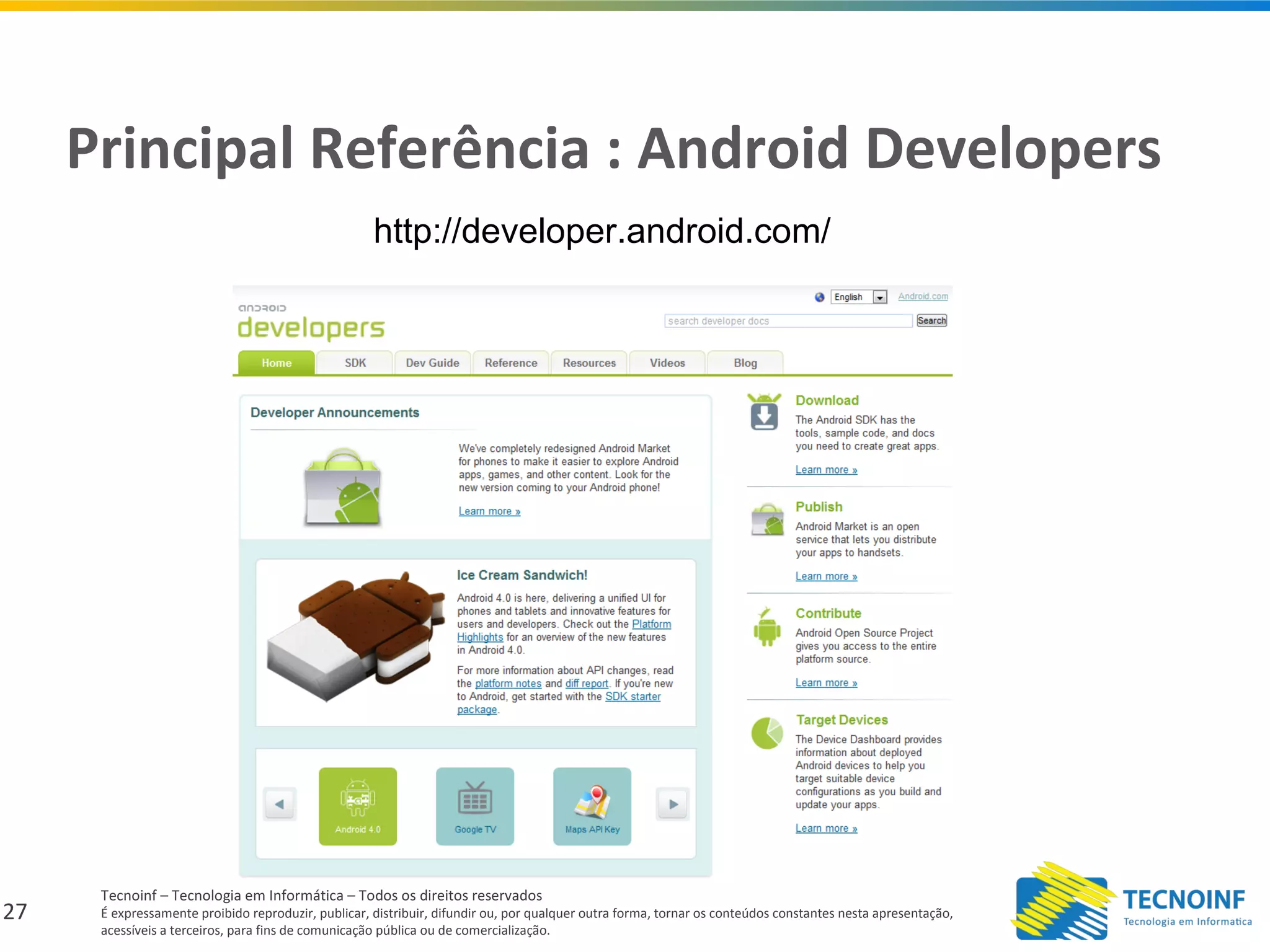Screen dimensions: 1270x952
Task: Switch to the SDK tab
Action: click(355, 363)
